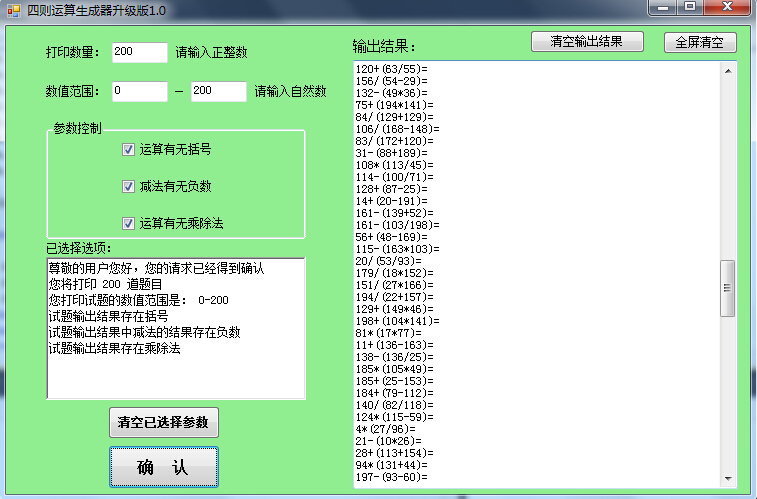The width and height of the screenshot is (757, 499).
Task: Select the output line 84/(129+129)=
Action: tap(394, 117)
